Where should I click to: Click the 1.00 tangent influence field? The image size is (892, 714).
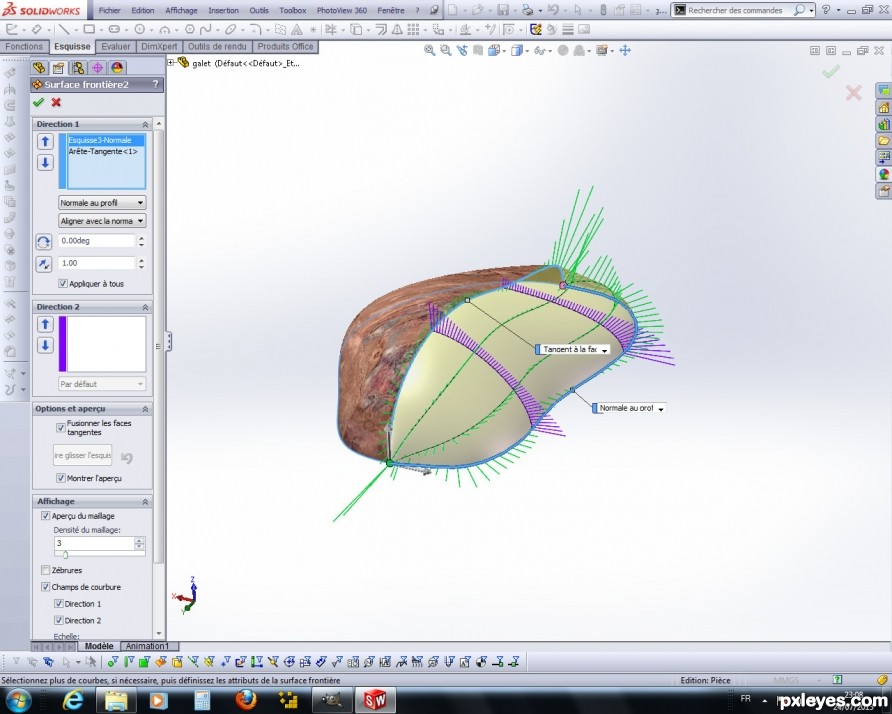pyautogui.click(x=97, y=263)
